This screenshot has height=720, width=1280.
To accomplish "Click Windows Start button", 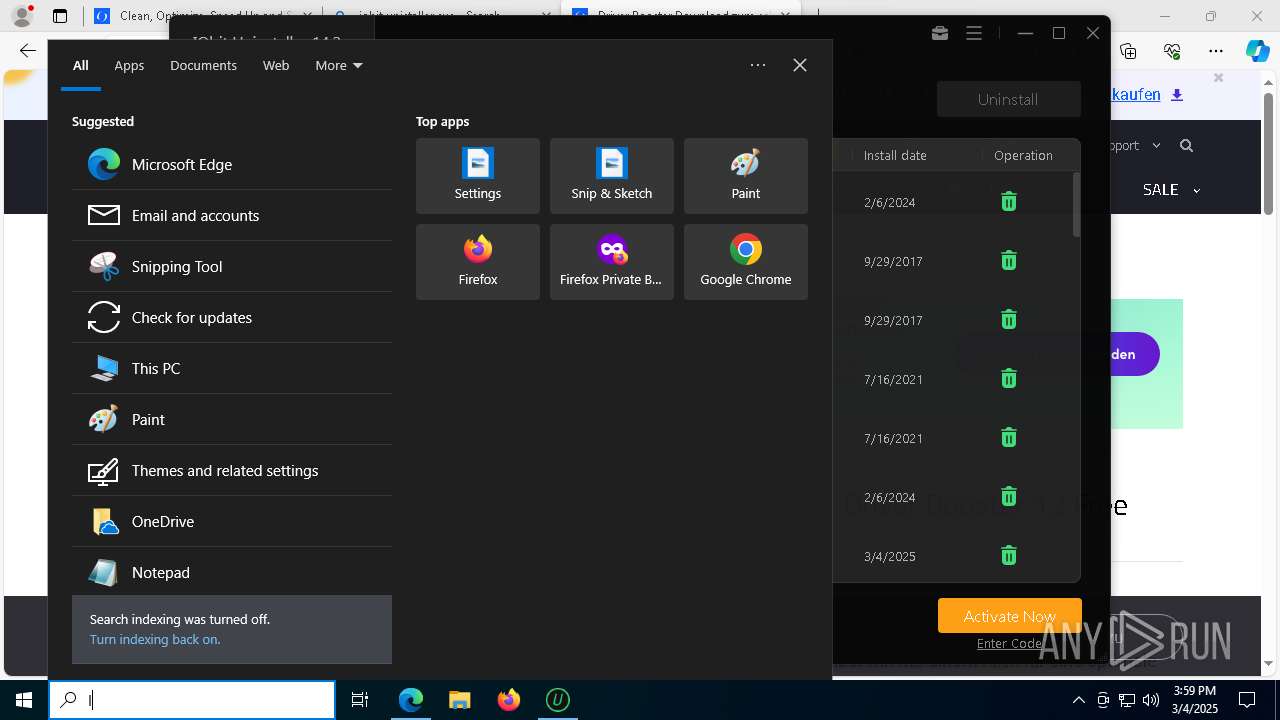I will 24,700.
